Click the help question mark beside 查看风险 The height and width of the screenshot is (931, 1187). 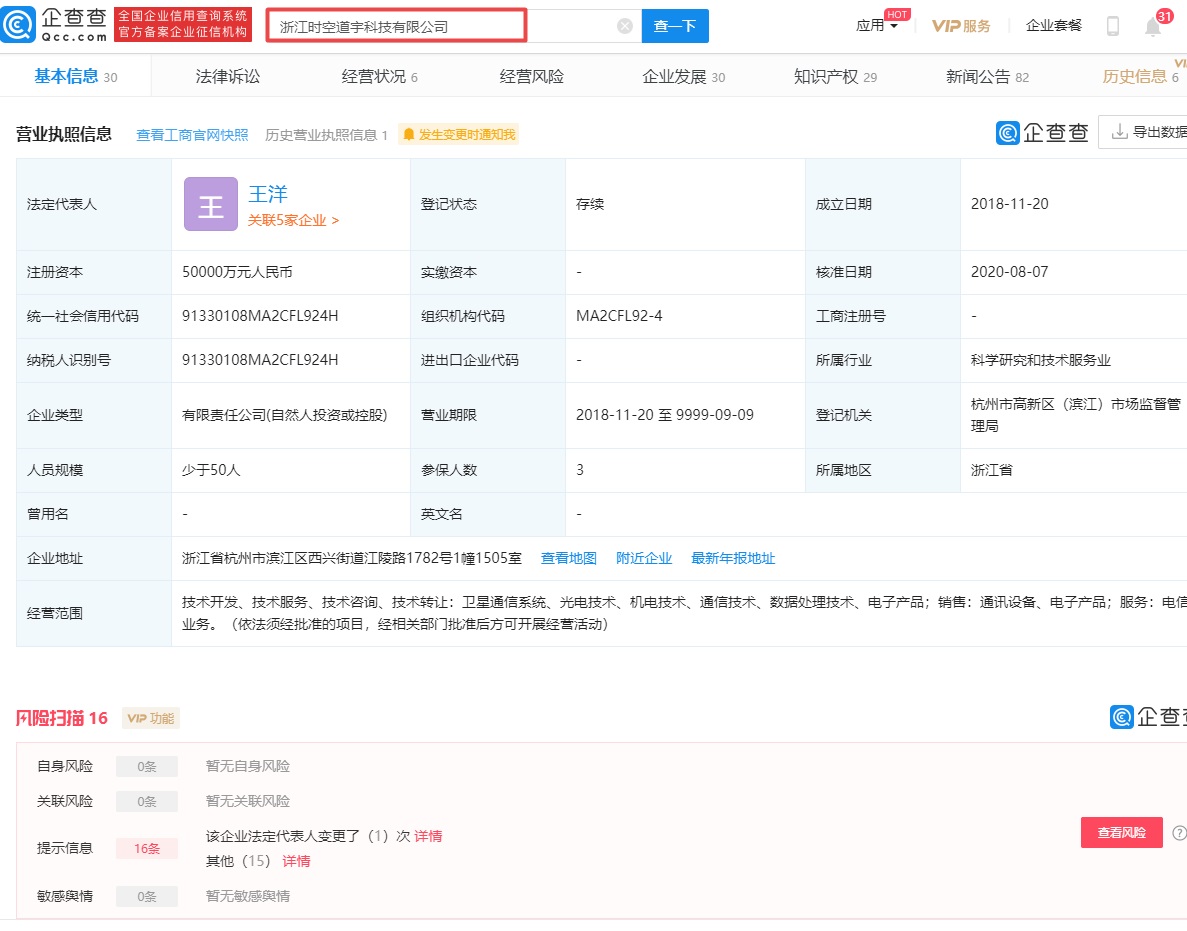point(1179,833)
